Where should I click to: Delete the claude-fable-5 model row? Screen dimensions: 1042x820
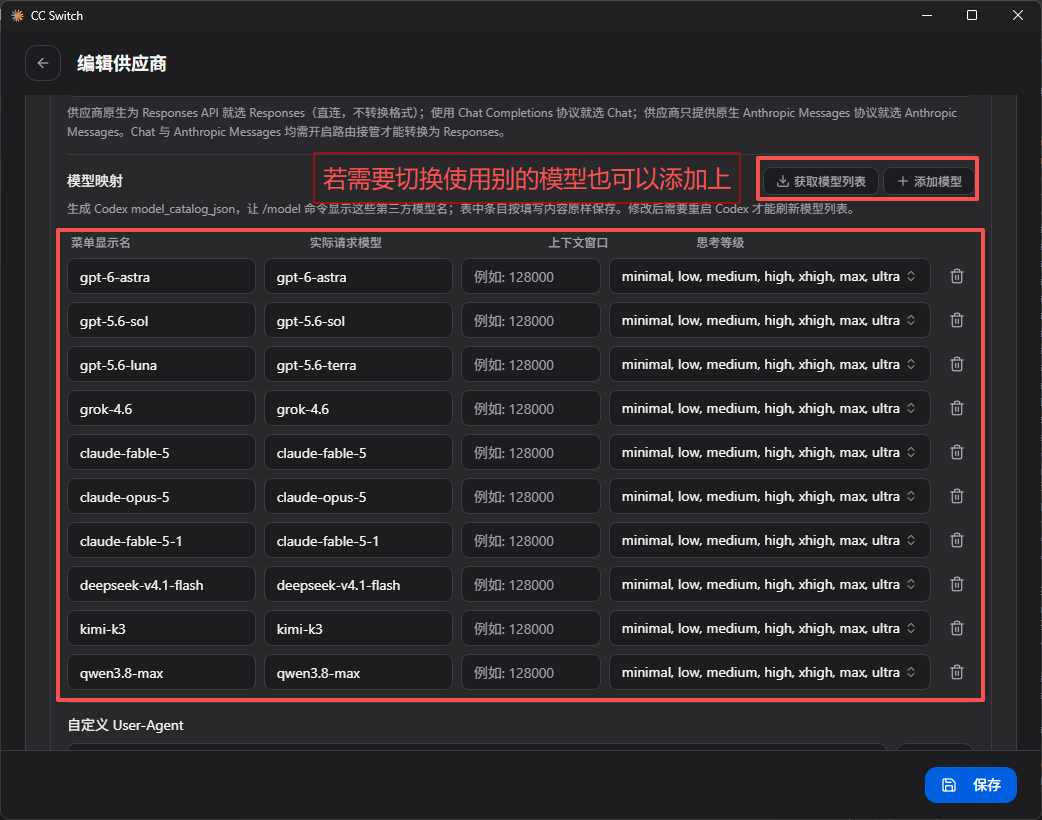[x=956, y=453]
